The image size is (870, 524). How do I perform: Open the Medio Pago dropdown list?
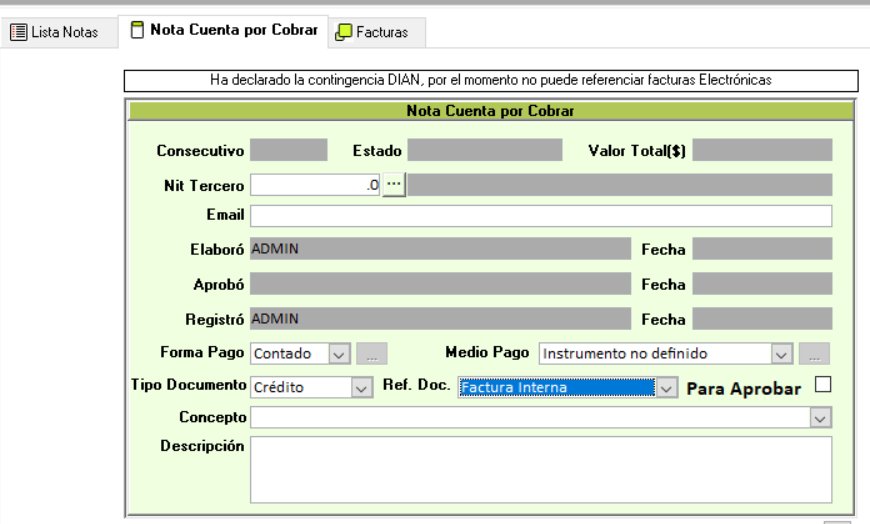click(782, 353)
